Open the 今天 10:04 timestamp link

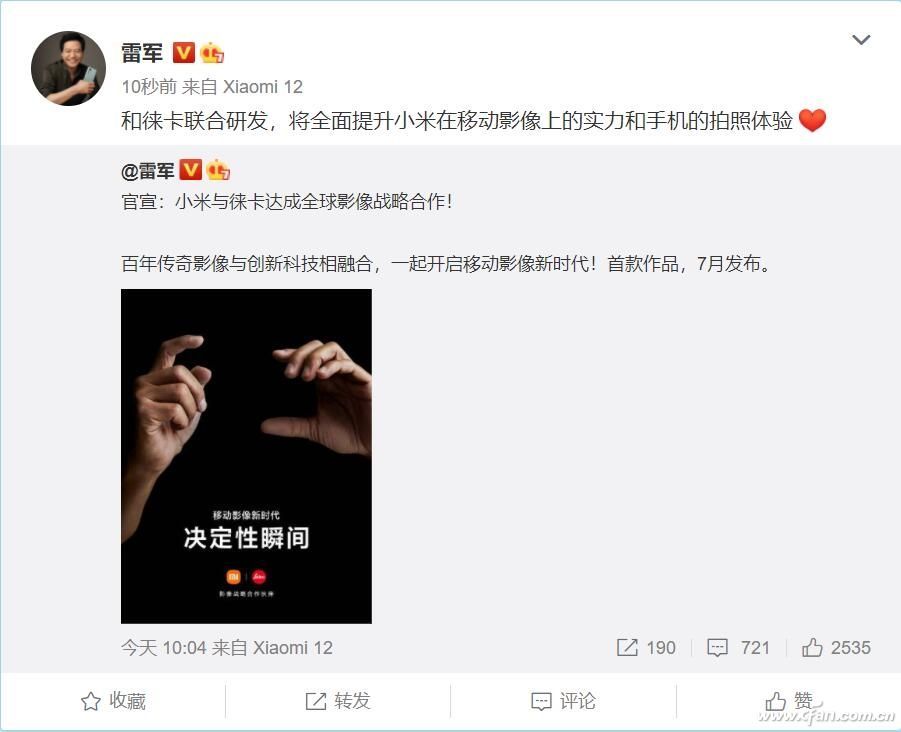click(163, 648)
